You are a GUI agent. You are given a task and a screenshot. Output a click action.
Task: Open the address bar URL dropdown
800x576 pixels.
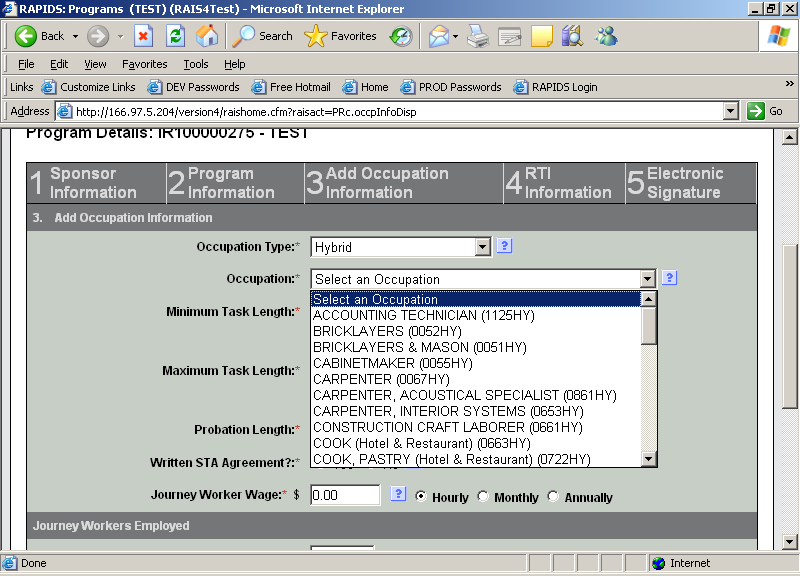(x=731, y=111)
